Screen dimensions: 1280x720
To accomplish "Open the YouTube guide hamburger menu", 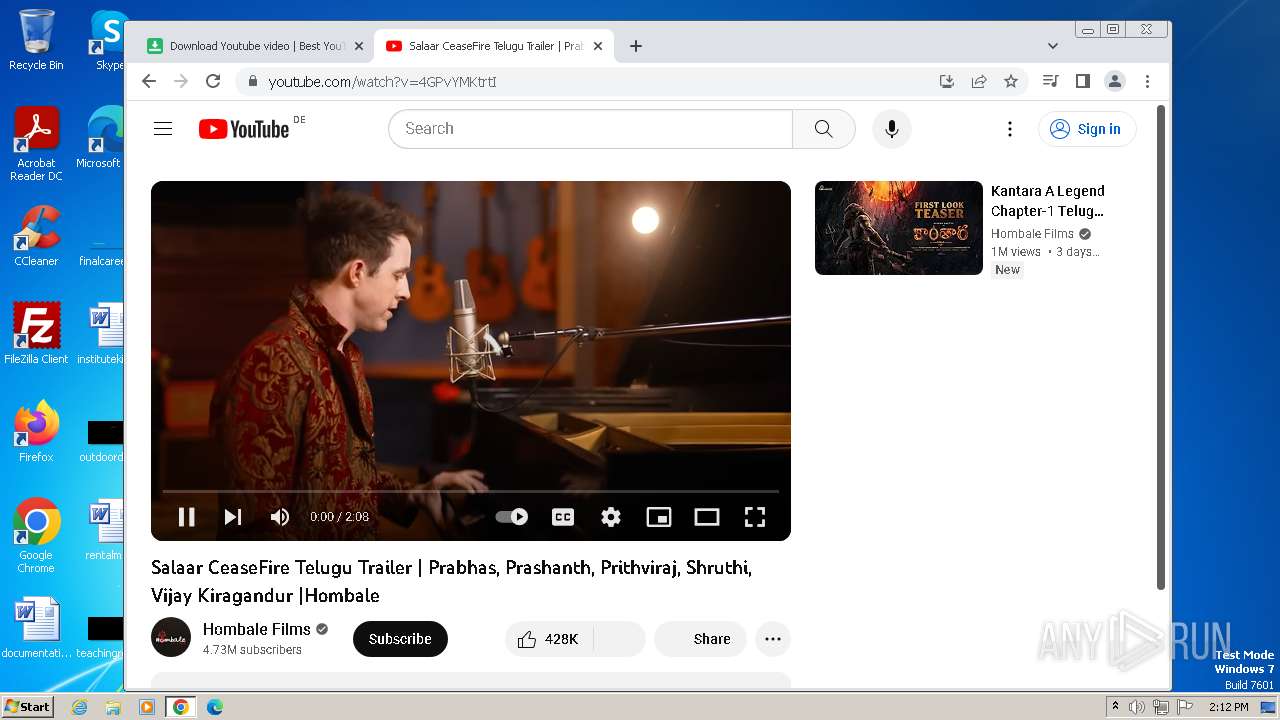I will (163, 129).
